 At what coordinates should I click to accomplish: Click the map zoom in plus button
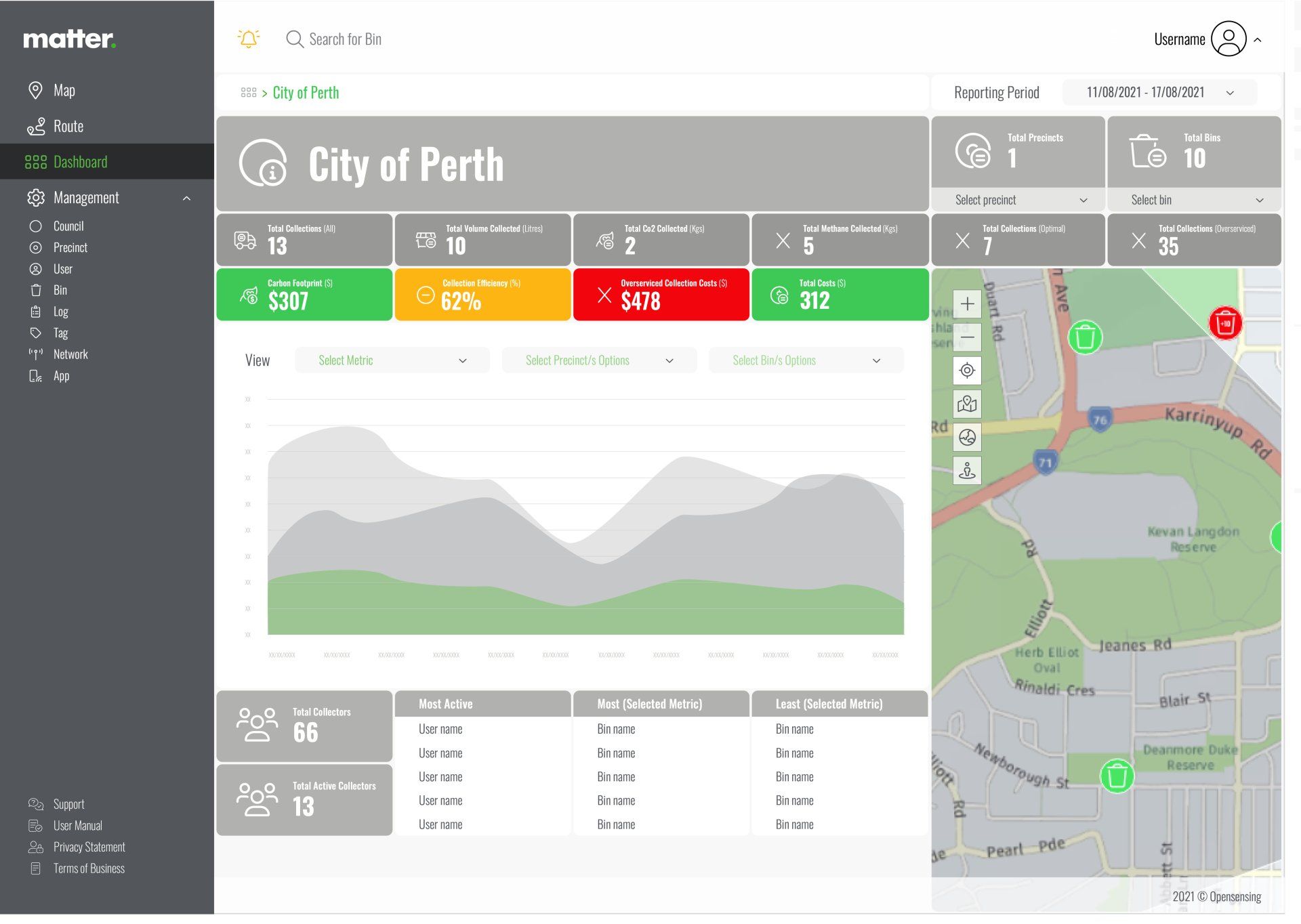[967, 304]
